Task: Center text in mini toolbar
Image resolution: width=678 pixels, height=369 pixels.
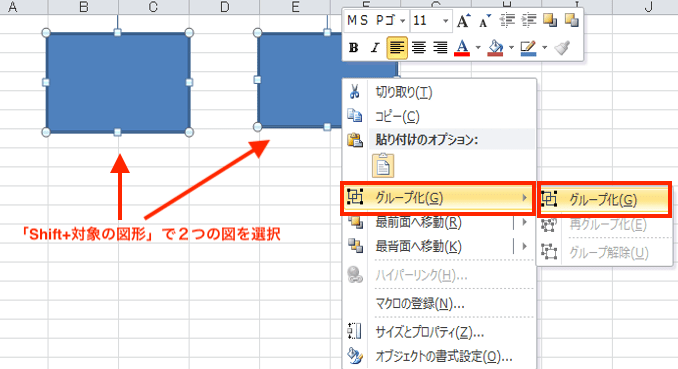Action: tap(419, 48)
